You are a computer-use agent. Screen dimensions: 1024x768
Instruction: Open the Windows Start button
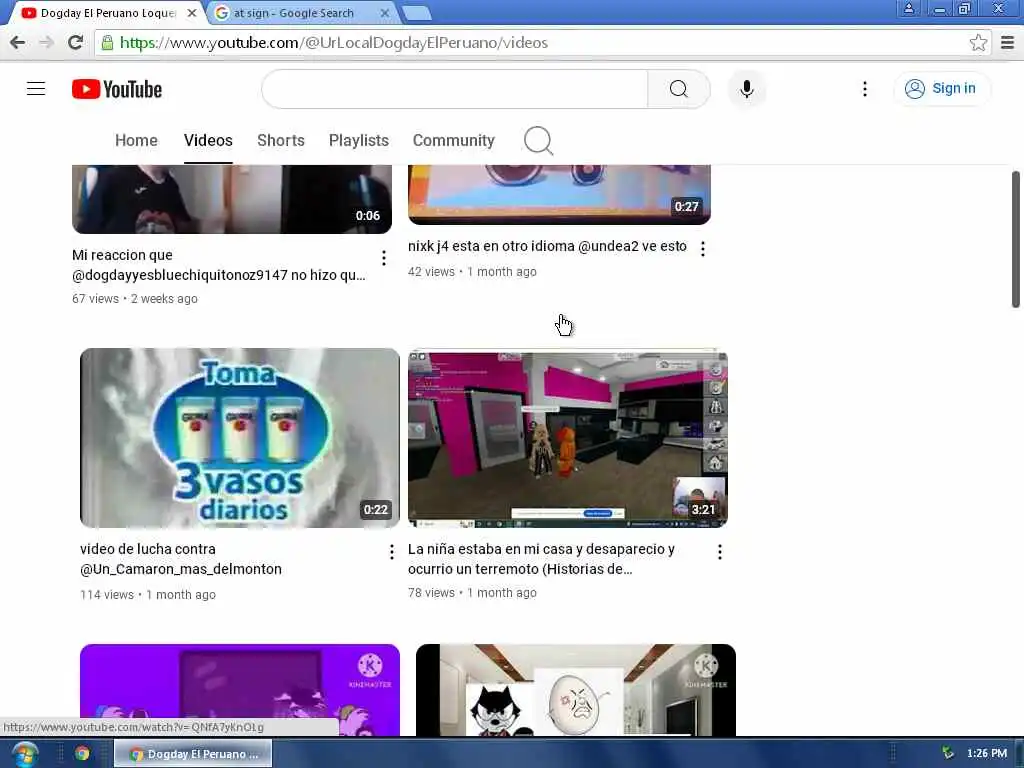(24, 754)
